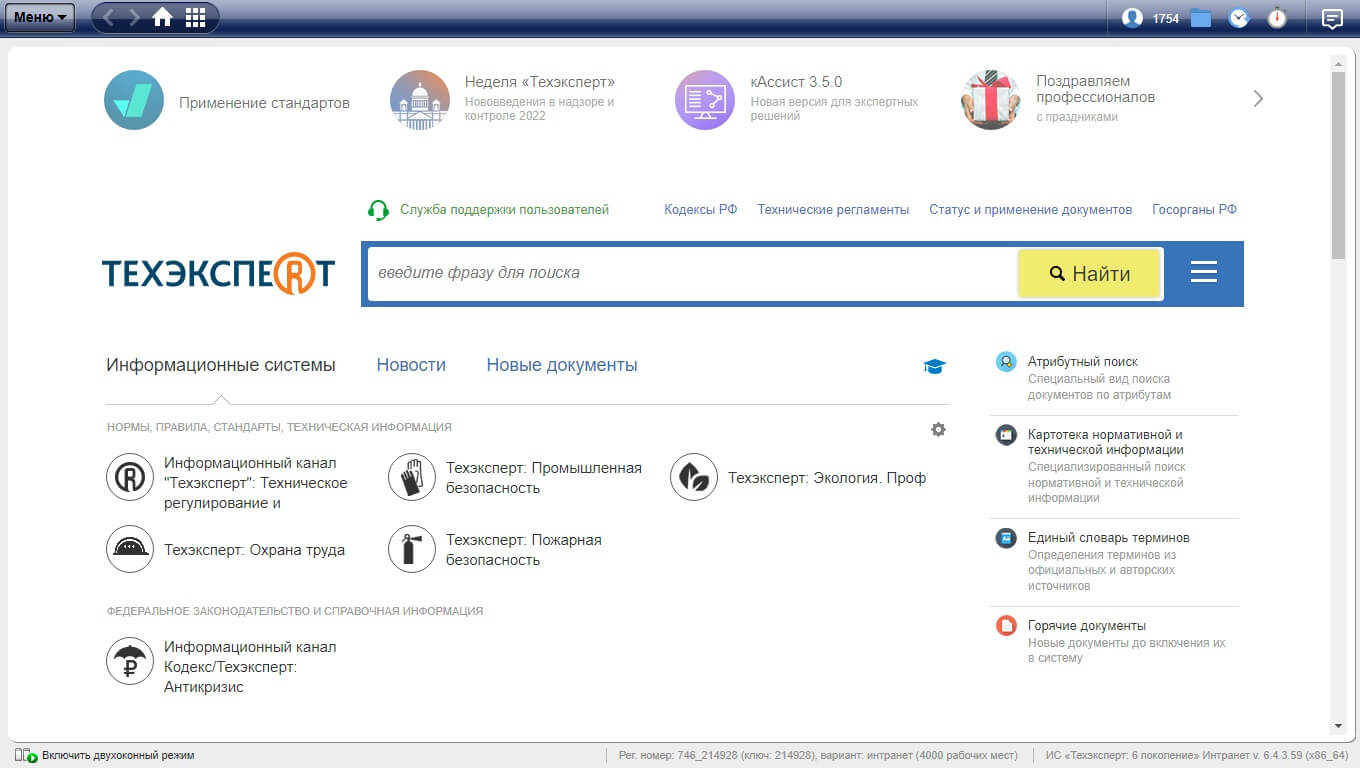Click the Применение стандартов banner icon

click(134, 100)
